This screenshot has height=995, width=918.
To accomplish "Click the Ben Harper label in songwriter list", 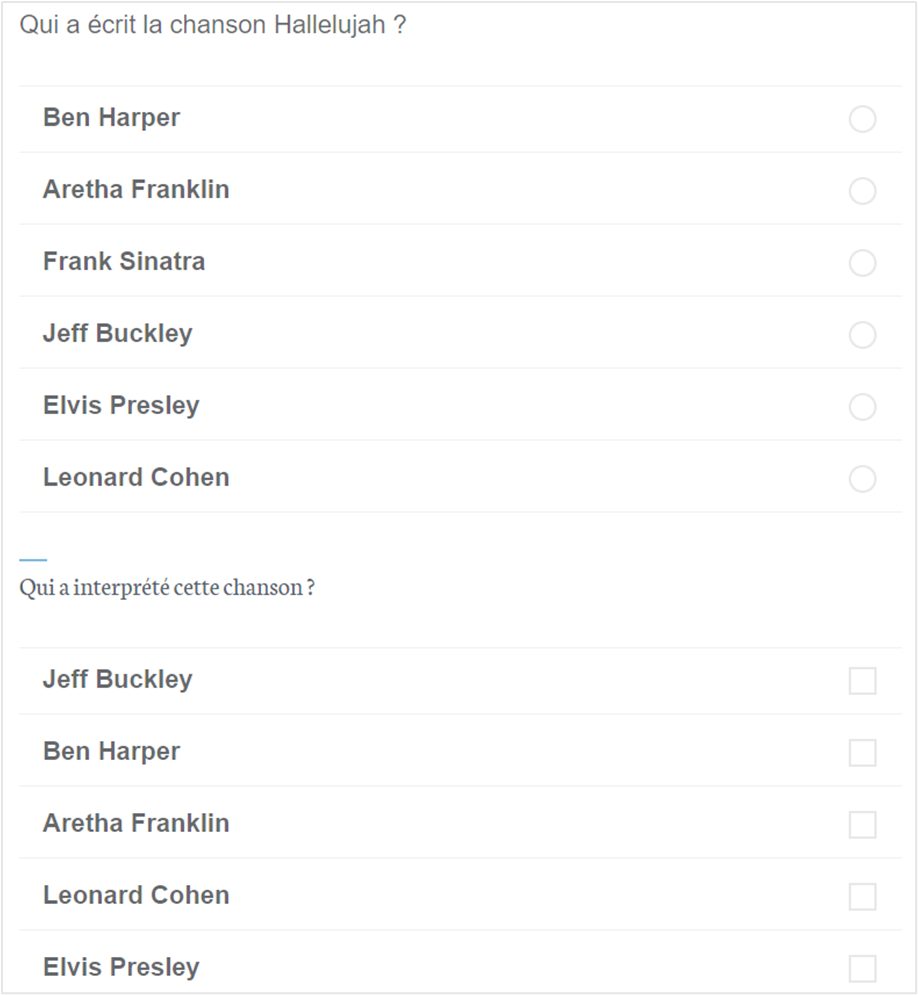I will [x=111, y=118].
